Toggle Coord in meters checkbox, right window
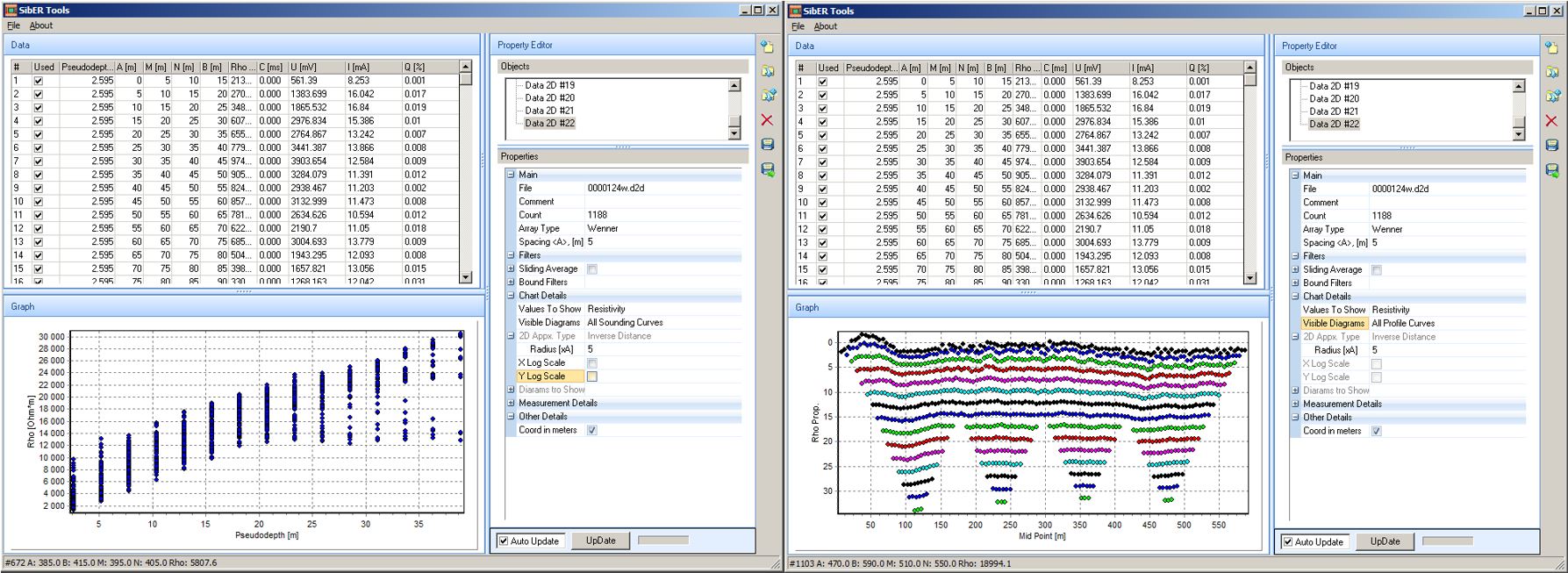This screenshot has height=573, width=1568. point(1377,431)
